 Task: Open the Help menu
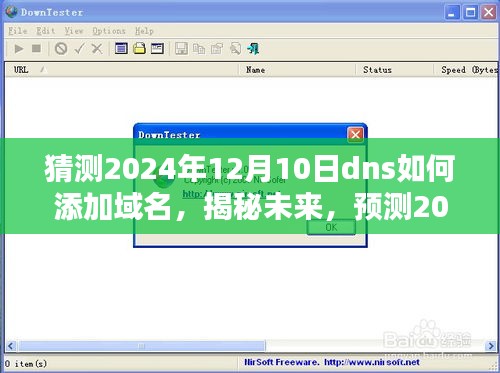click(x=144, y=31)
